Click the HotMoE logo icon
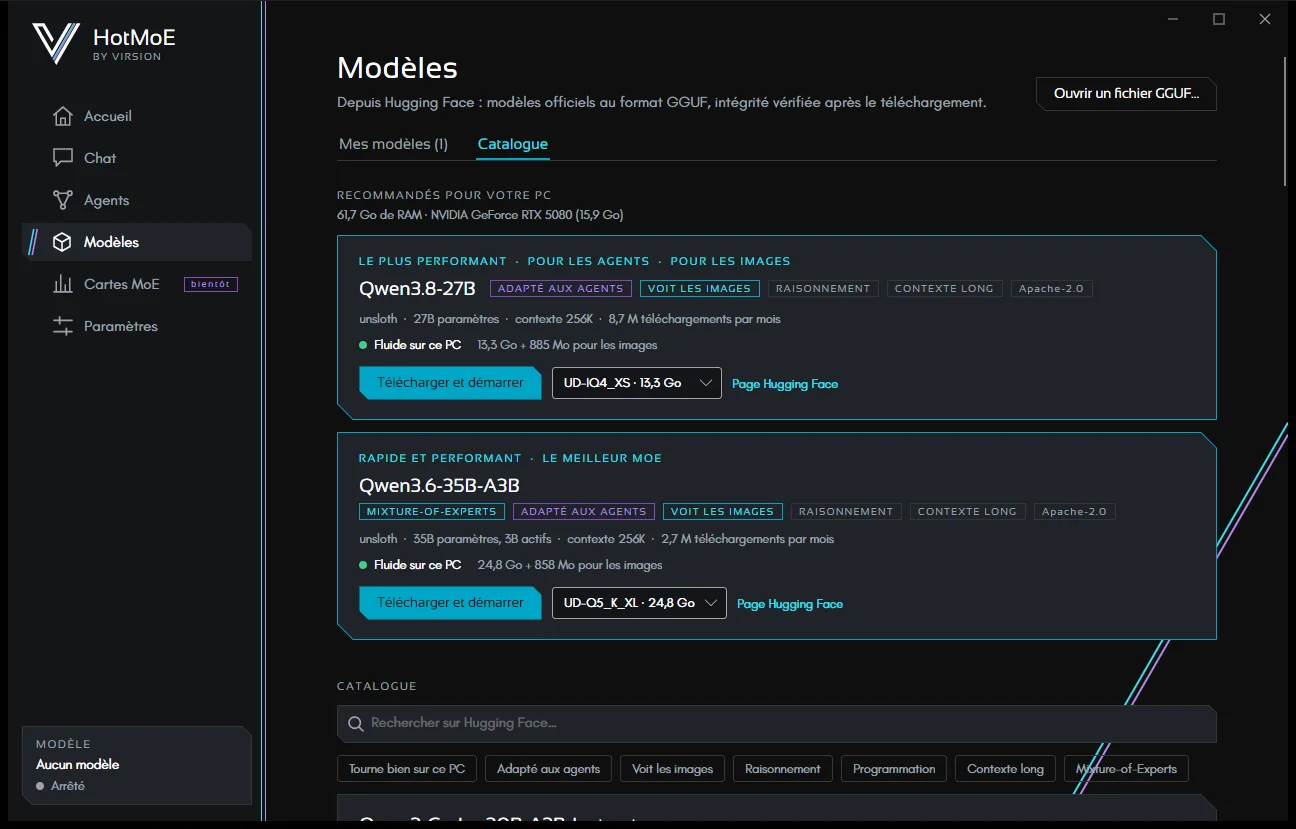 [55, 44]
